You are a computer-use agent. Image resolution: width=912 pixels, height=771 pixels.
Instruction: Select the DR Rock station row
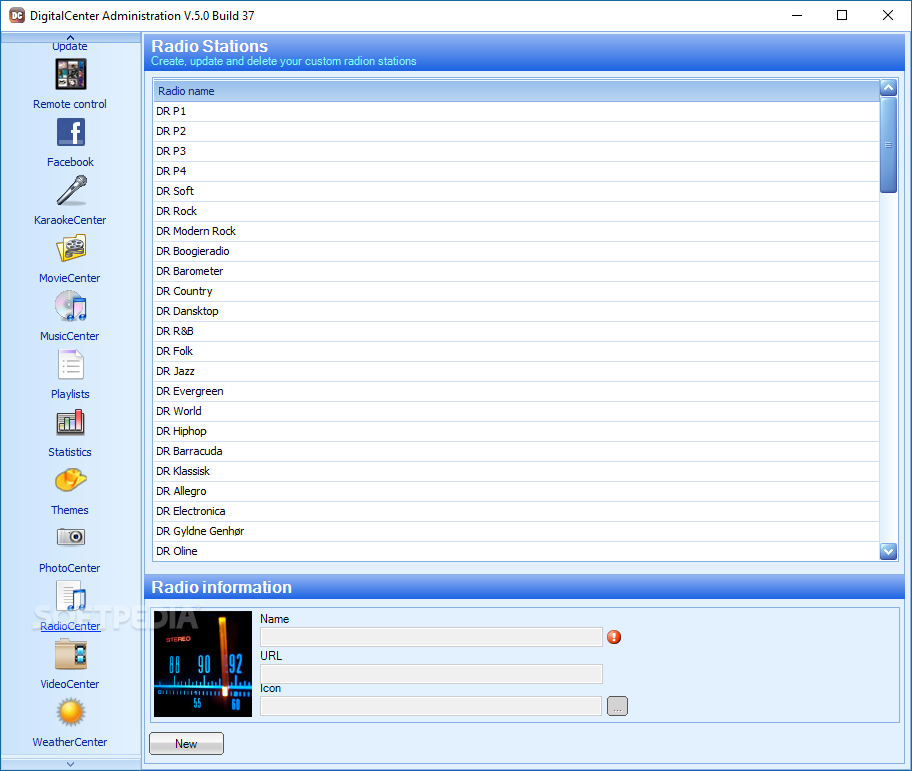click(x=516, y=211)
